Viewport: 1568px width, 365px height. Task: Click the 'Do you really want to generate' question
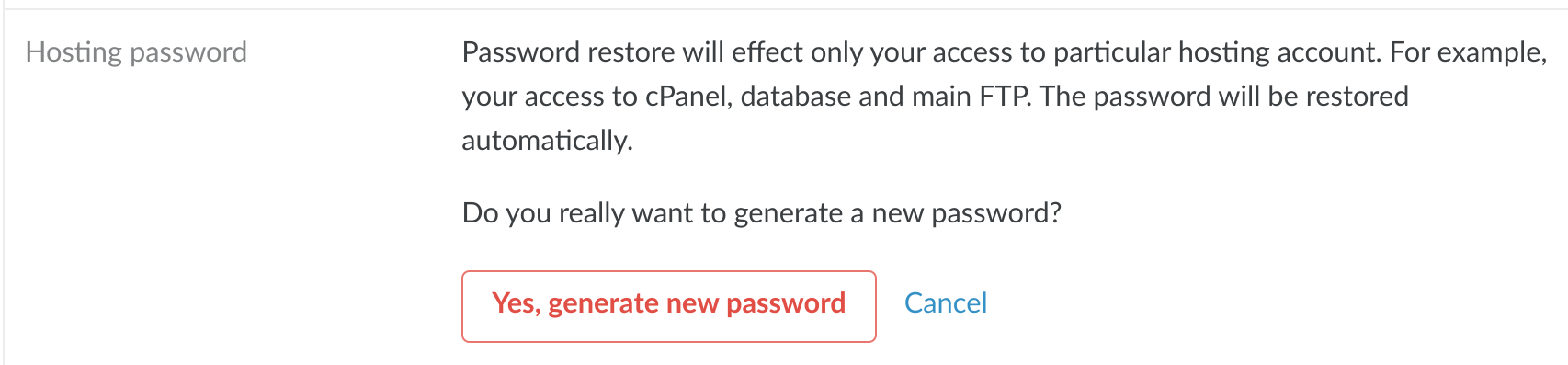(x=761, y=213)
